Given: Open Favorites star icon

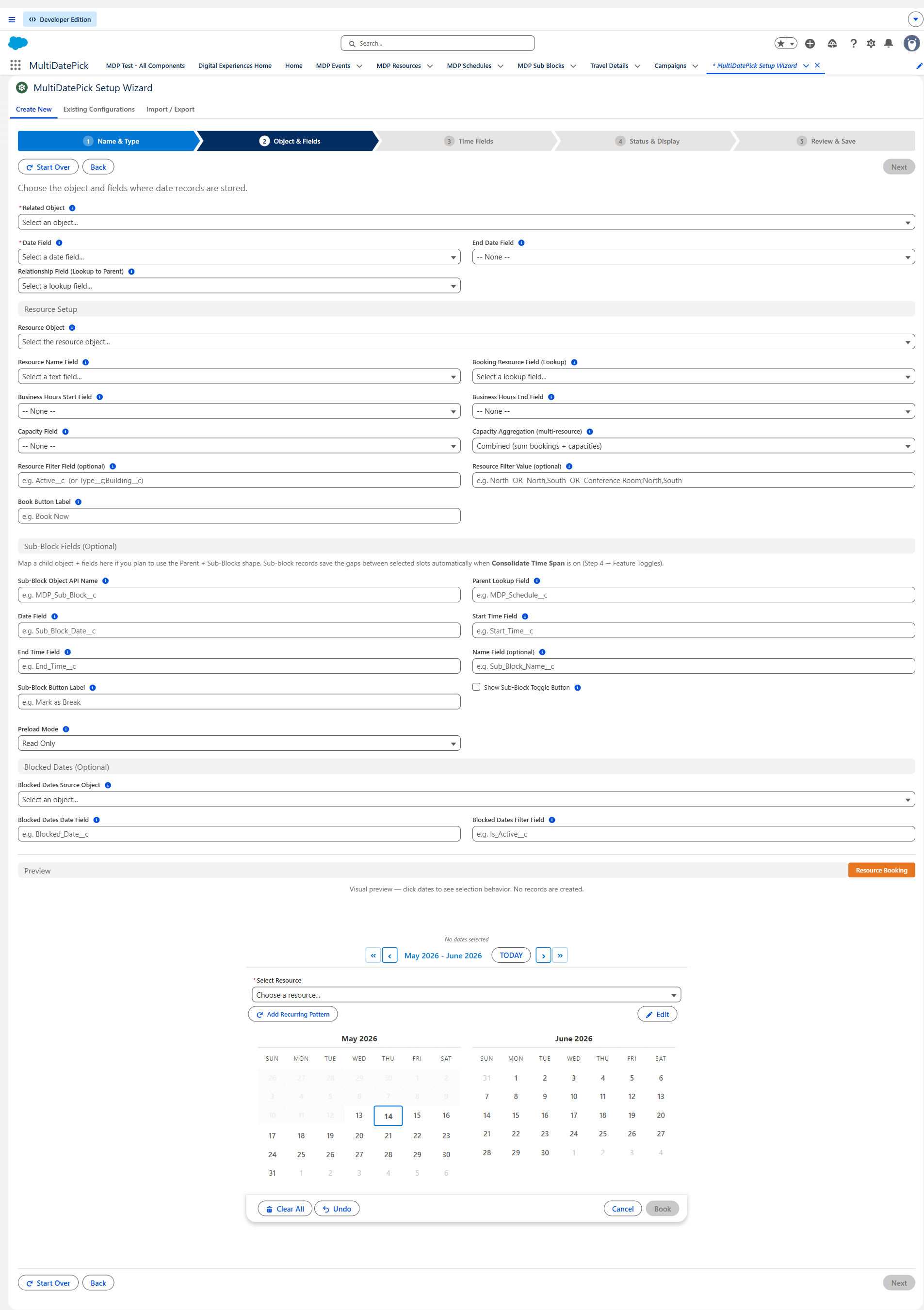Looking at the screenshot, I should pyautogui.click(x=781, y=43).
